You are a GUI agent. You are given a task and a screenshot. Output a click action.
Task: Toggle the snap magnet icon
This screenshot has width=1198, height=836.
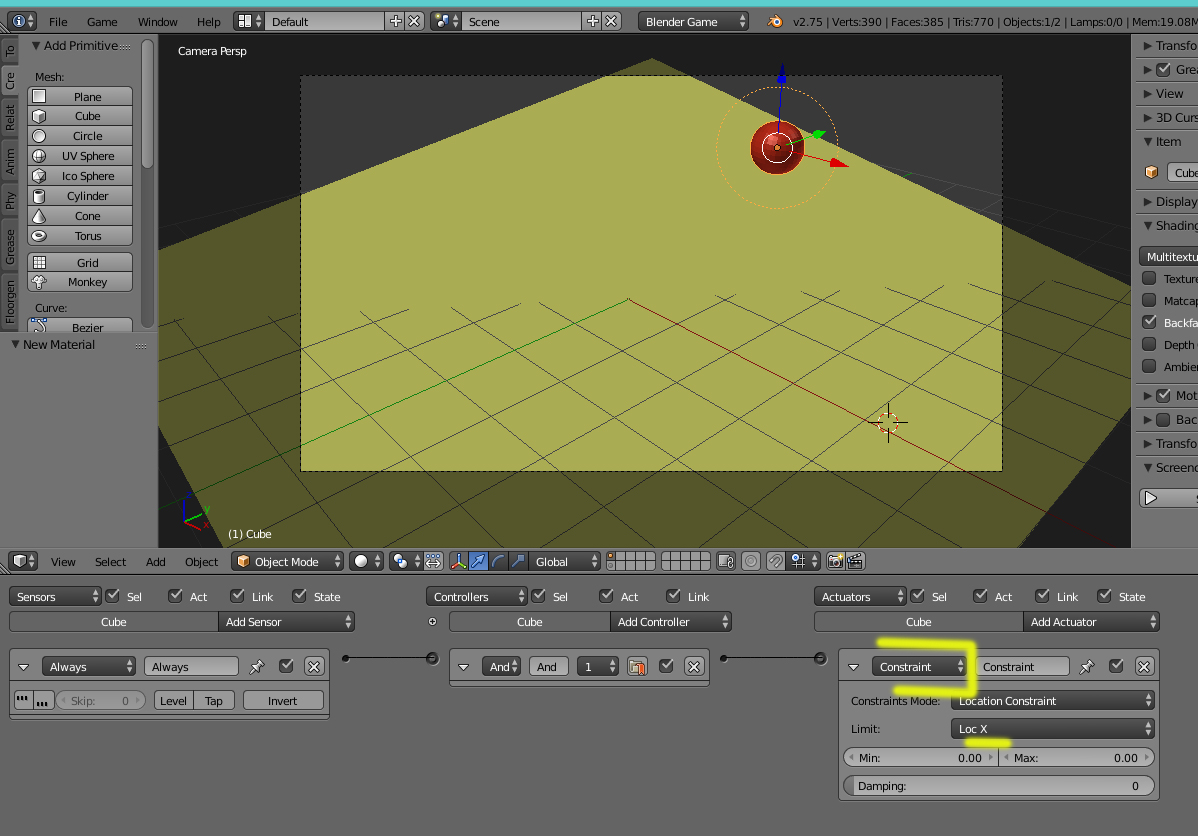coord(775,562)
